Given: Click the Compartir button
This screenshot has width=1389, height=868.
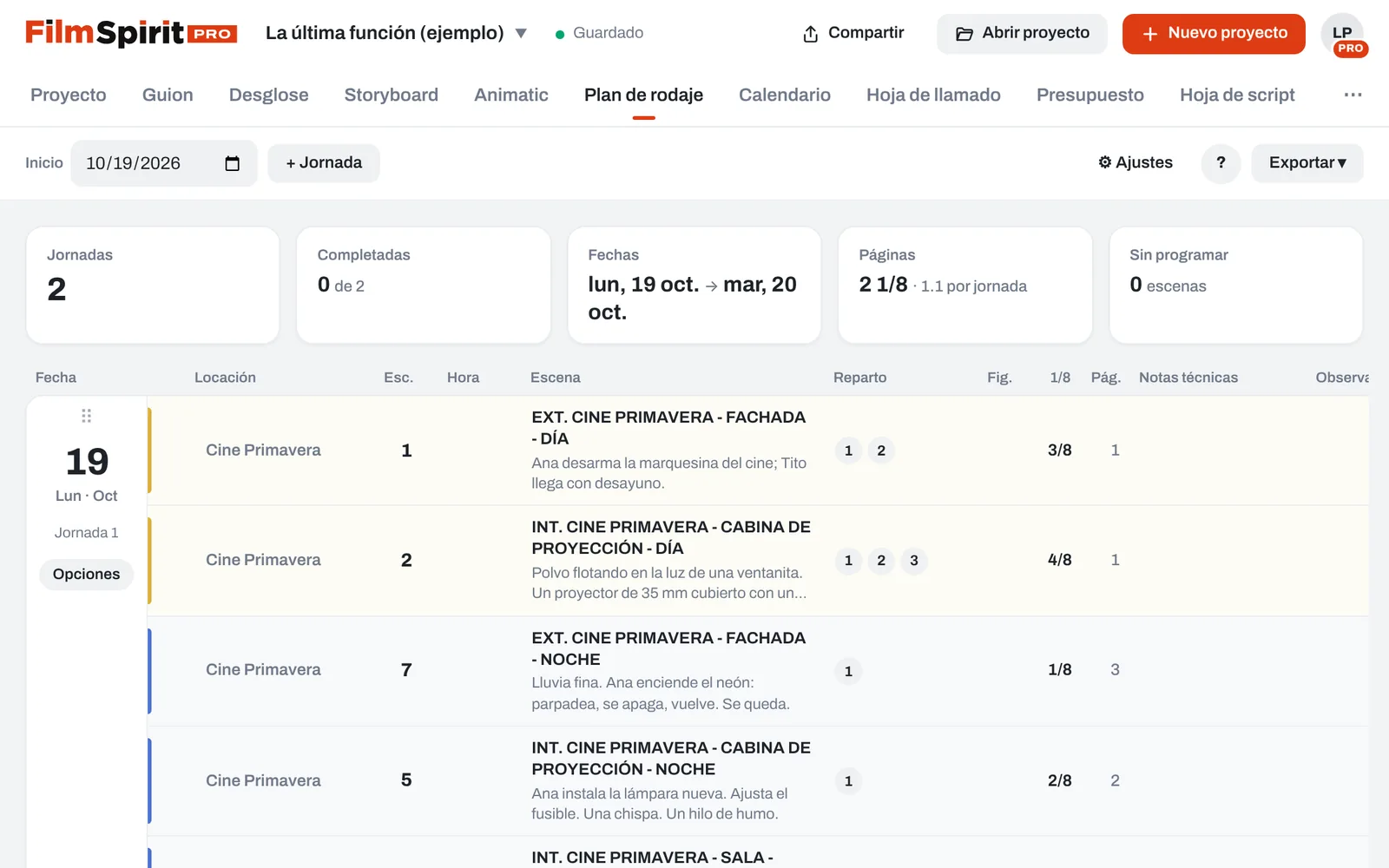Looking at the screenshot, I should 853,33.
